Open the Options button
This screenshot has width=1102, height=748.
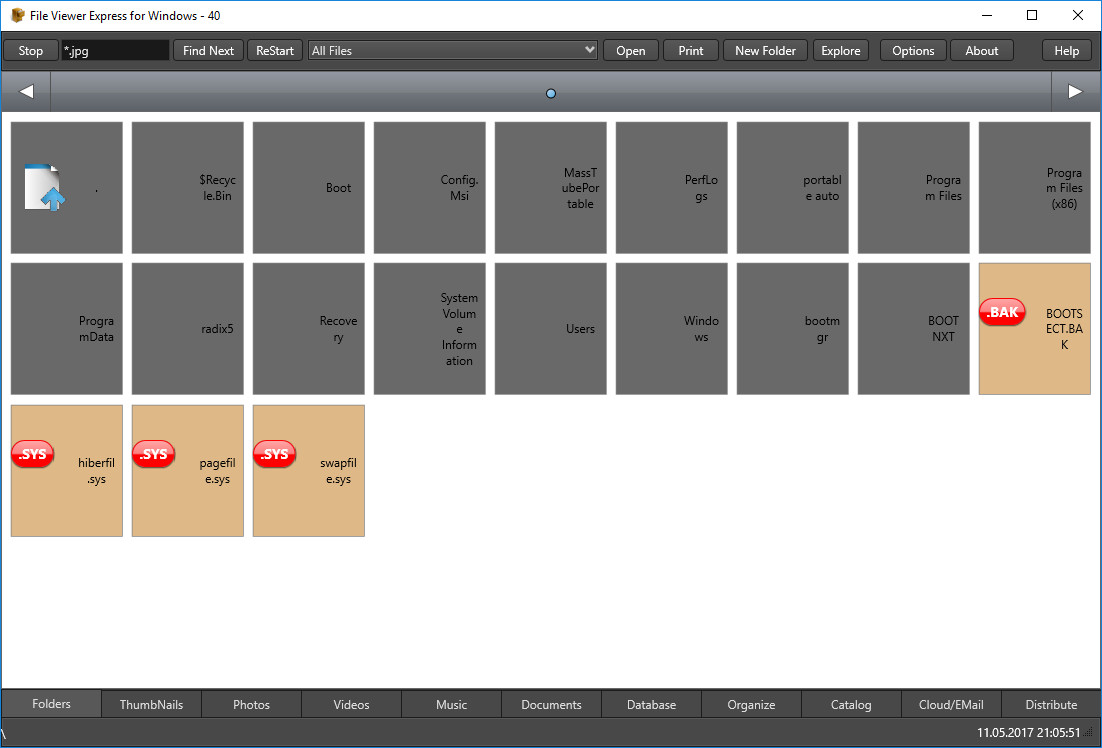pos(913,50)
